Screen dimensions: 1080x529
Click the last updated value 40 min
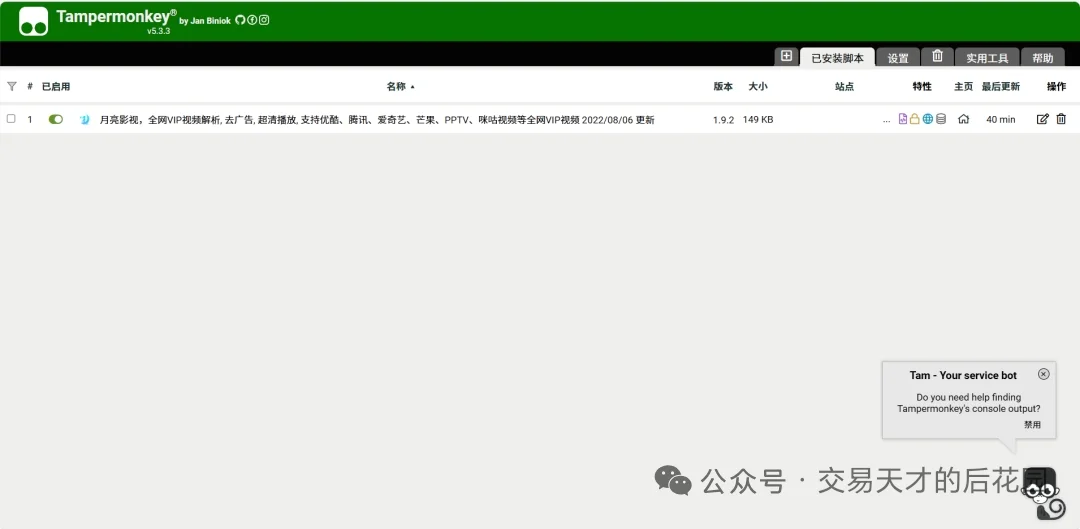[x=1001, y=120]
